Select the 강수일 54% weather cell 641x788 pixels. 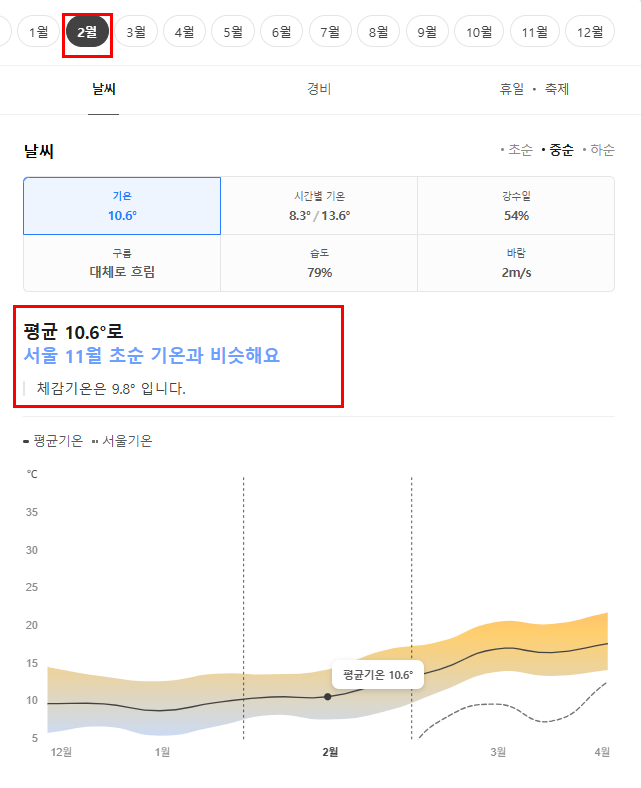(516, 206)
